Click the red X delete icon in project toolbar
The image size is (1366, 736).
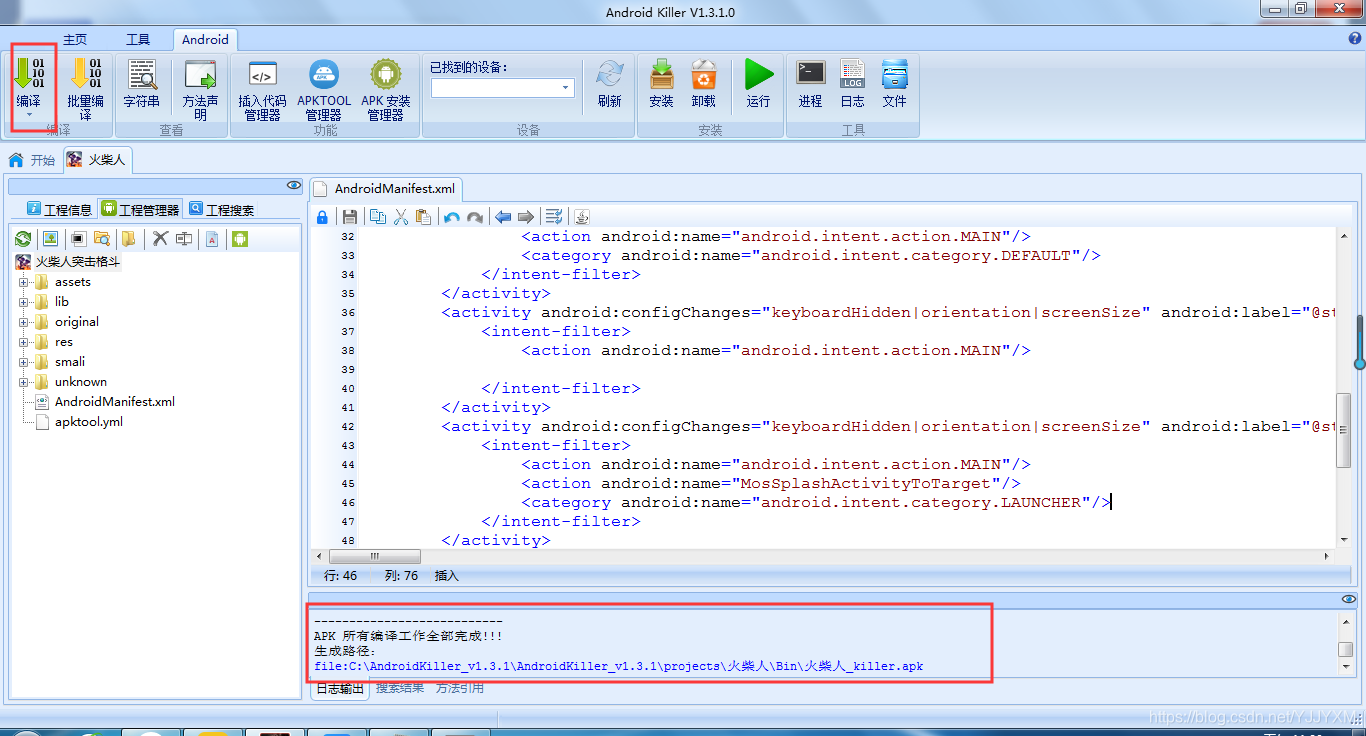(159, 239)
